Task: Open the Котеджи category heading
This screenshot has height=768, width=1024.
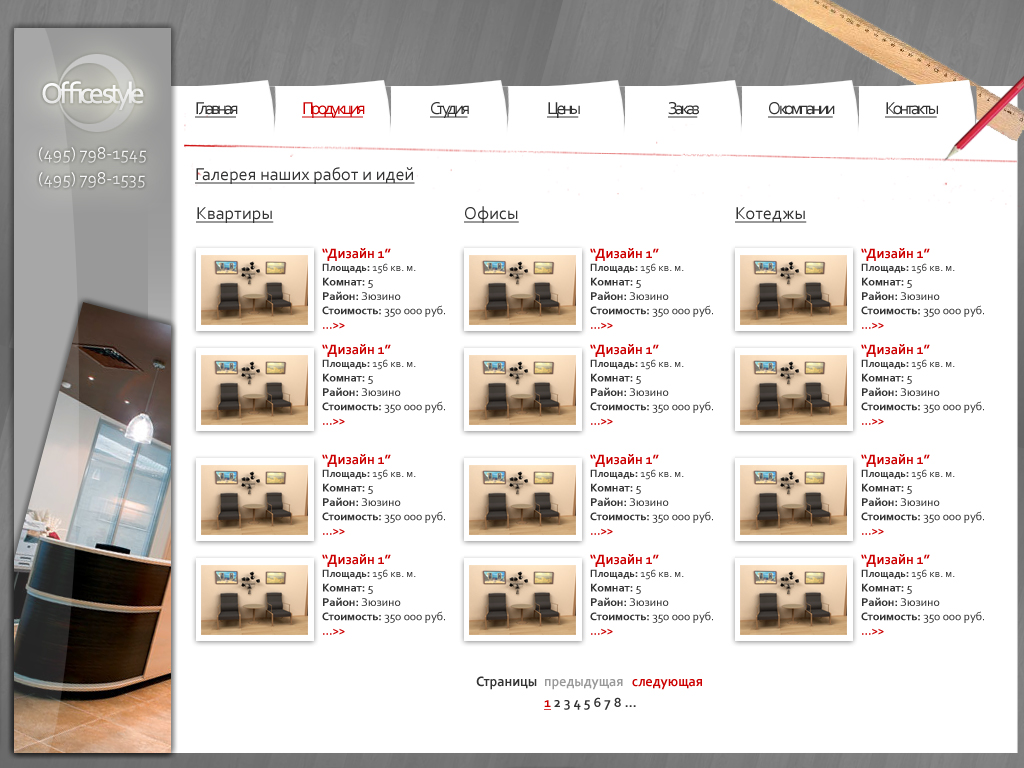Action: (x=771, y=214)
